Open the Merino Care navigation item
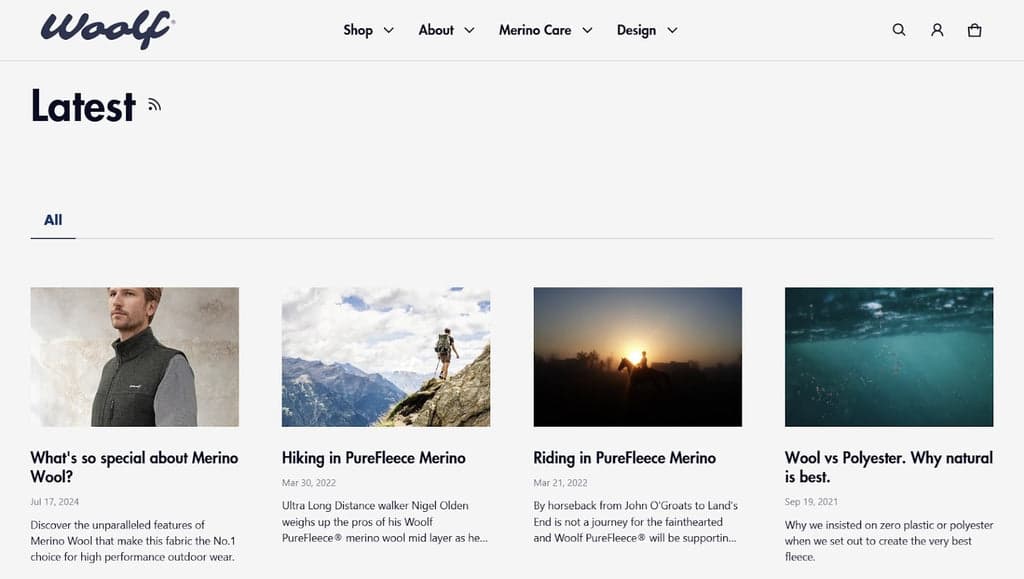Image resolution: width=1024 pixels, height=579 pixels. coord(535,30)
